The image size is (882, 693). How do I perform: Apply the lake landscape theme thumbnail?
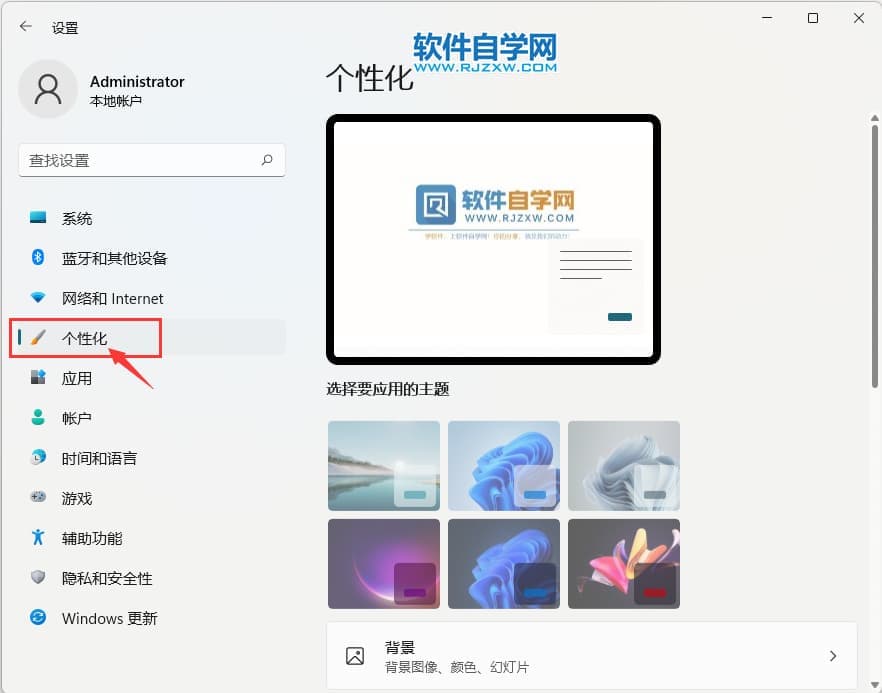tap(384, 466)
